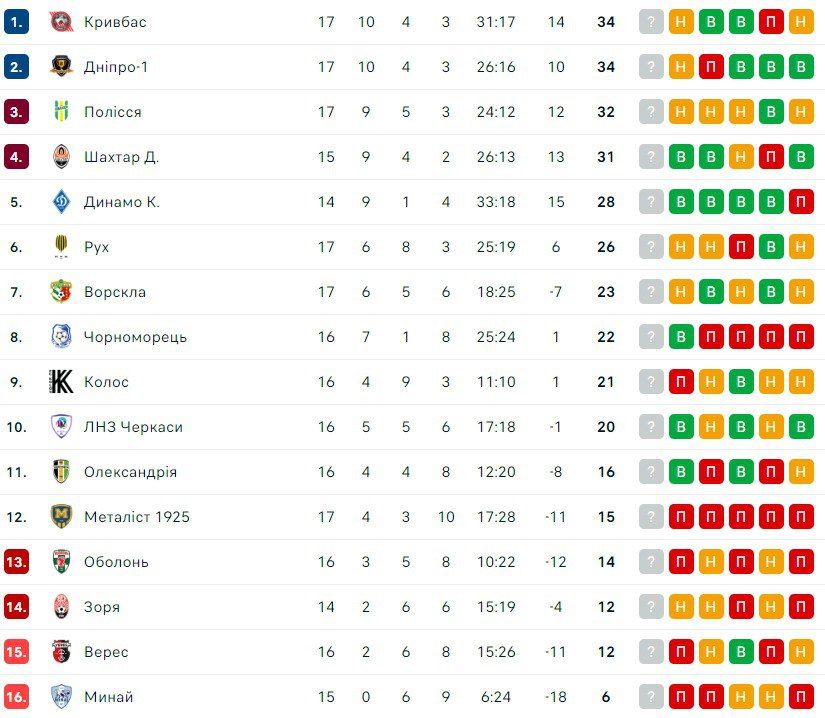Open the Чорноморець team link
The image size is (825, 718).
135,337
